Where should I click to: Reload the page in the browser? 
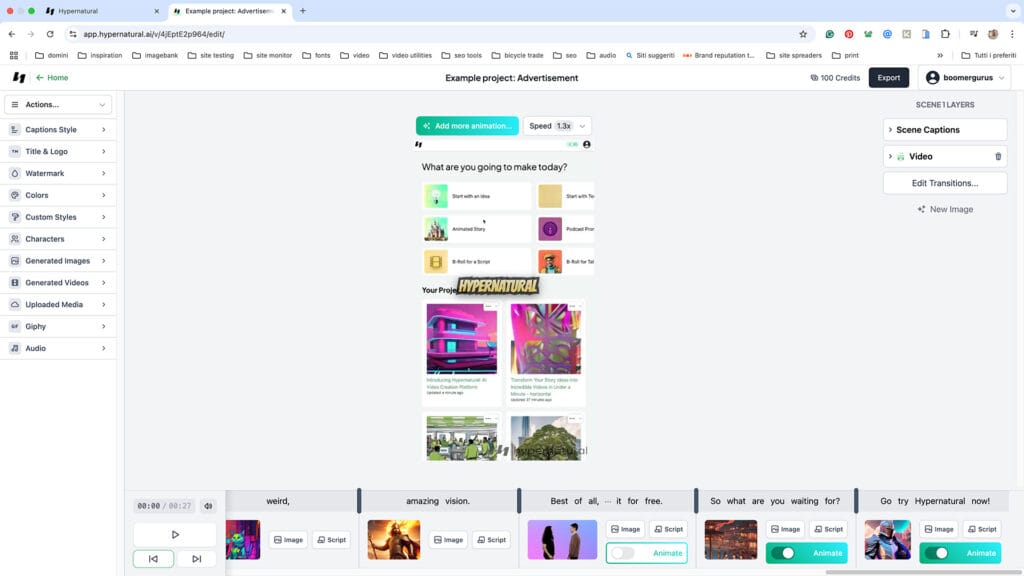point(50,34)
